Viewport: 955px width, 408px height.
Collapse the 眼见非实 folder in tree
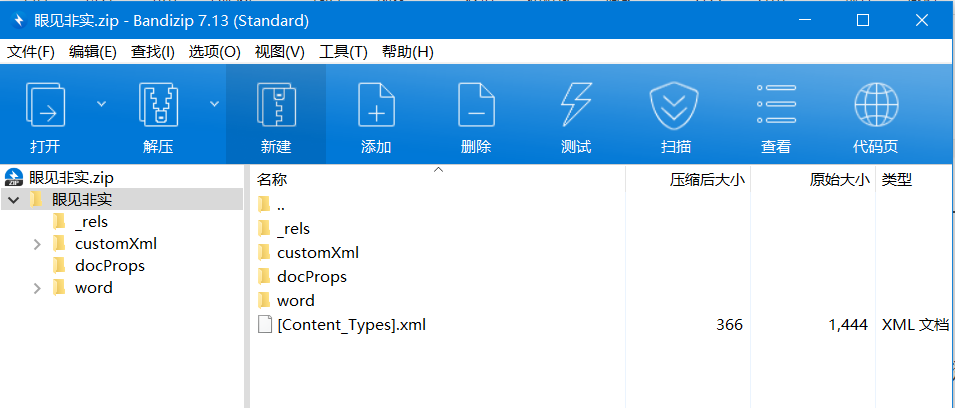tap(14, 200)
